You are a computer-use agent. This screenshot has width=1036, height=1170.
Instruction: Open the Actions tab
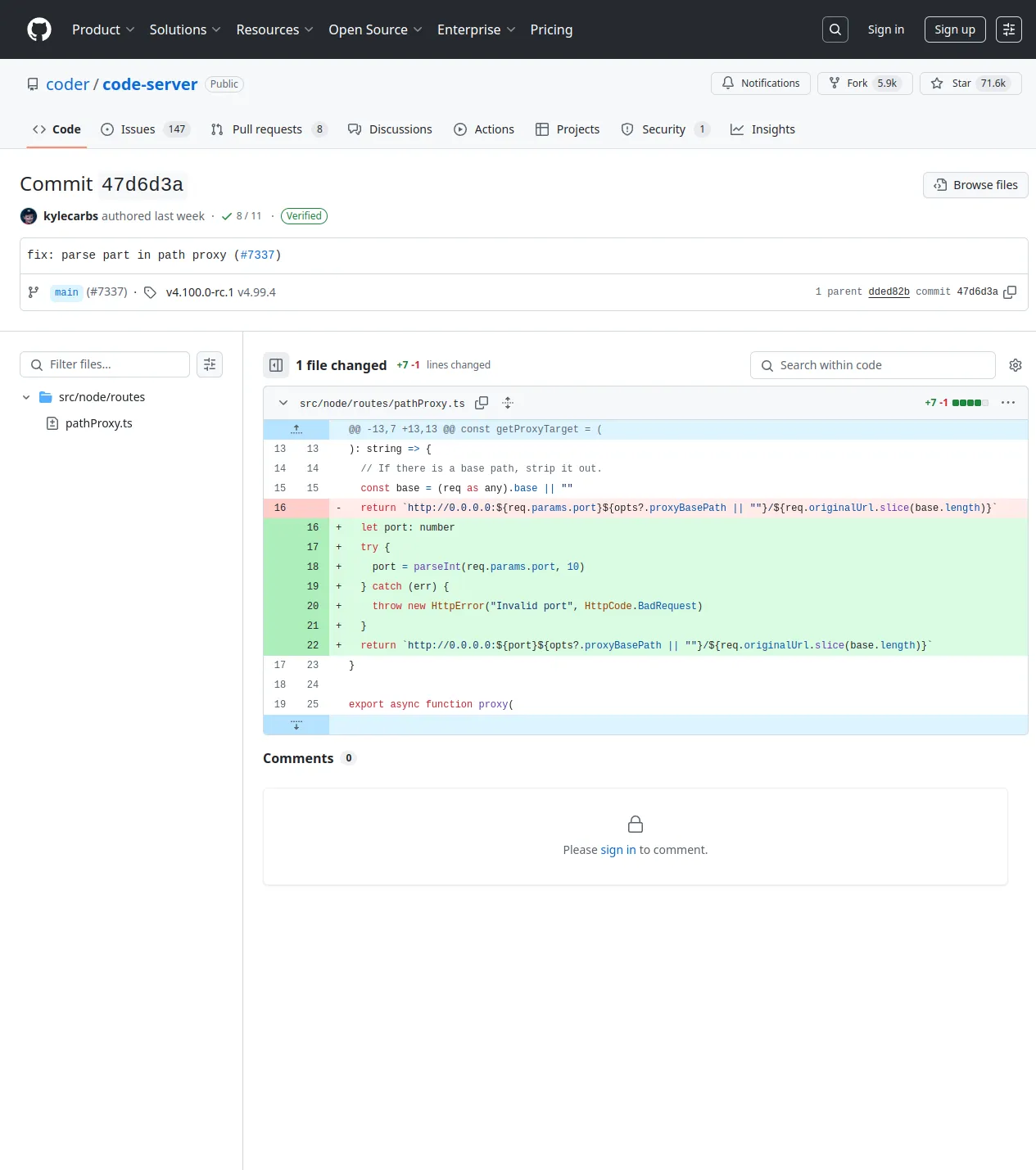[x=484, y=129]
